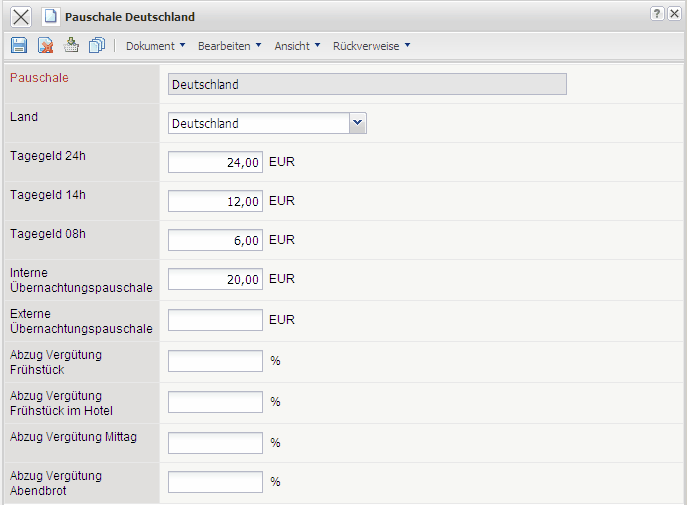Expand the Dokument menu
Viewport: 688px width, 505px height.
tap(155, 45)
